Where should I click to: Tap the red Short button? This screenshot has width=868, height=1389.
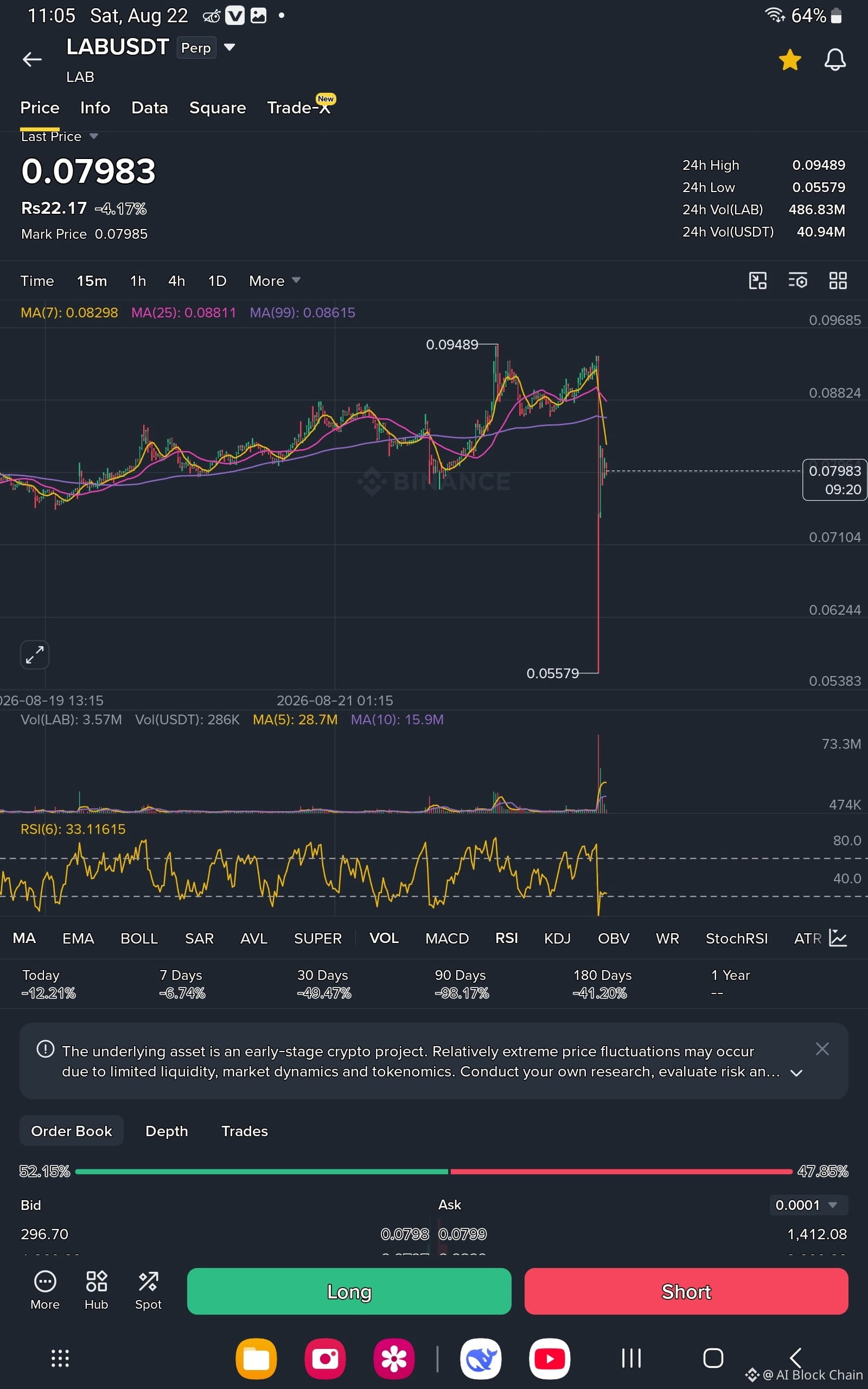(686, 1291)
